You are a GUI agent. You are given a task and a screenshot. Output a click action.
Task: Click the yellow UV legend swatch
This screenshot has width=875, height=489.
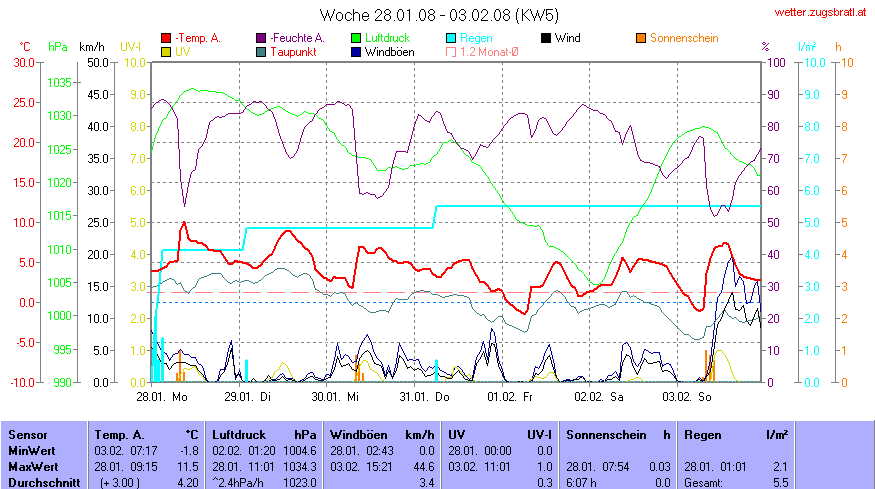click(166, 51)
